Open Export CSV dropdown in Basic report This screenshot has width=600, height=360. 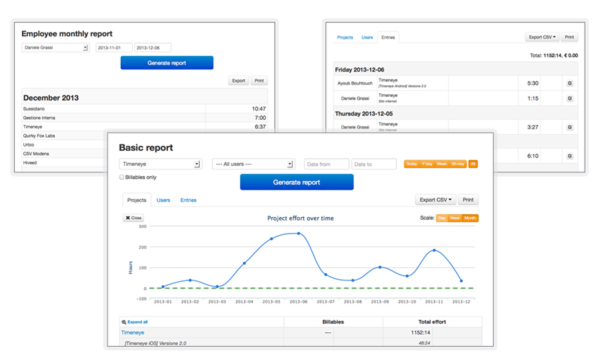[435, 200]
